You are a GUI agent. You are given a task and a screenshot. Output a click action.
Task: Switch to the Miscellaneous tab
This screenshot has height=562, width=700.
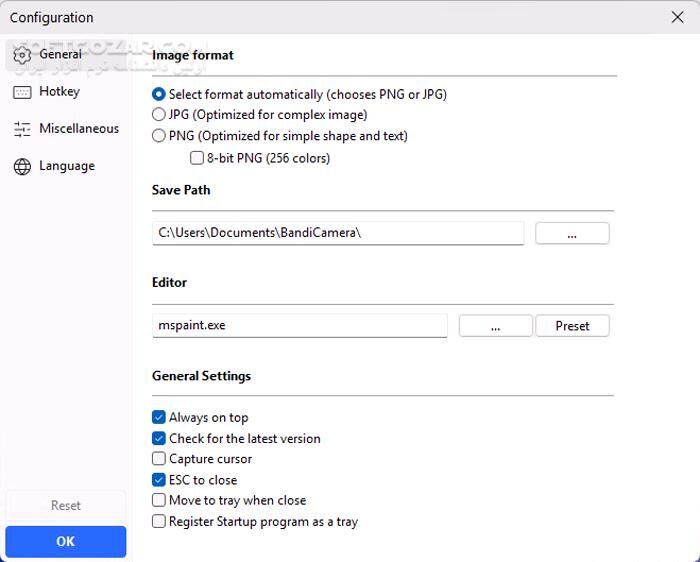[78, 129]
